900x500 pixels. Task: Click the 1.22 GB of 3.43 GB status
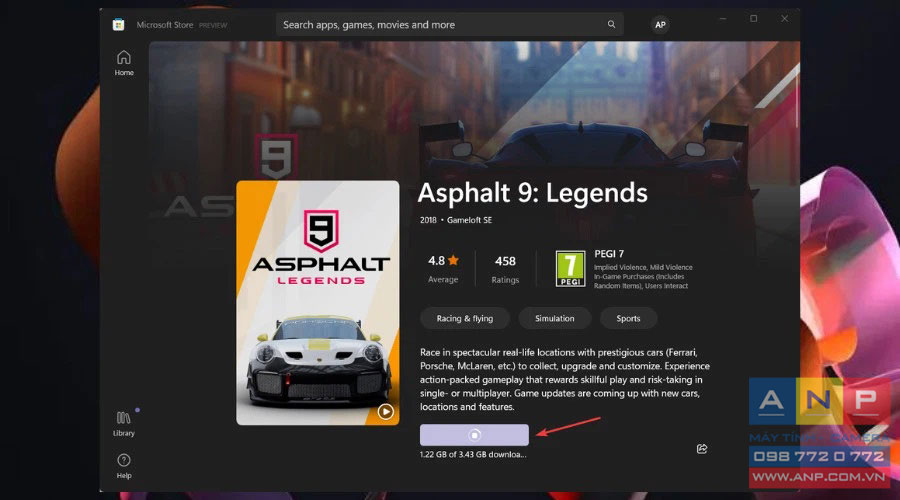tap(473, 455)
